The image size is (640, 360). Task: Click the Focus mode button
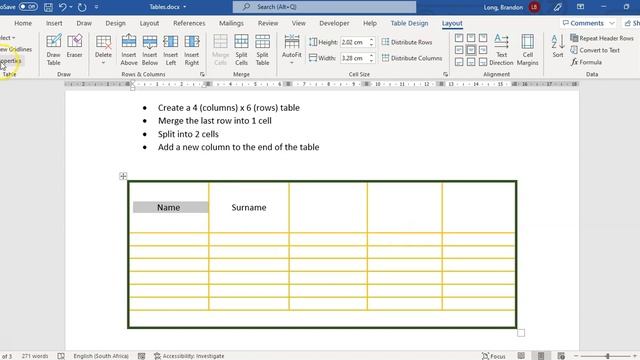pos(493,356)
